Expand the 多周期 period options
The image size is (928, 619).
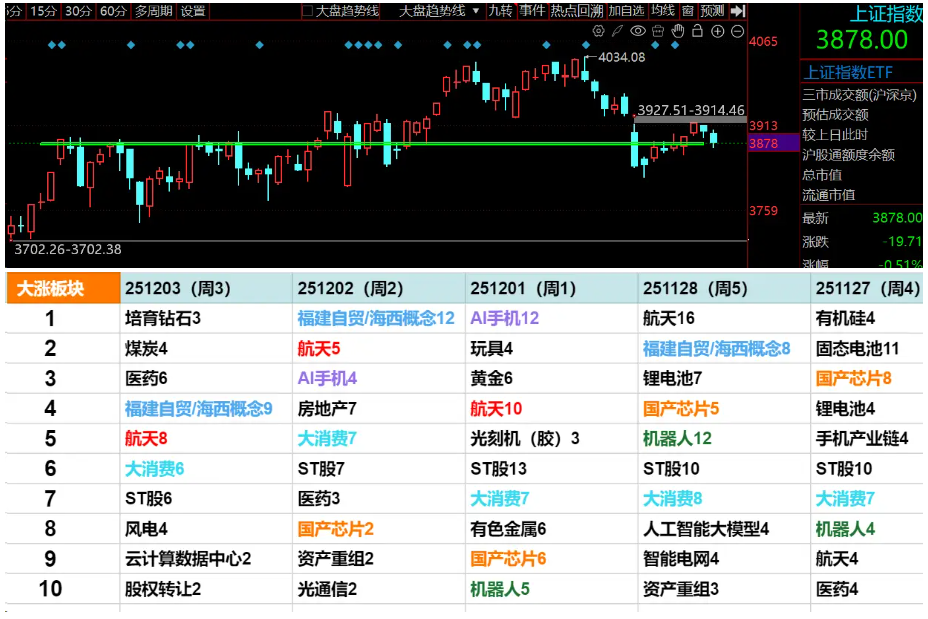(x=153, y=11)
